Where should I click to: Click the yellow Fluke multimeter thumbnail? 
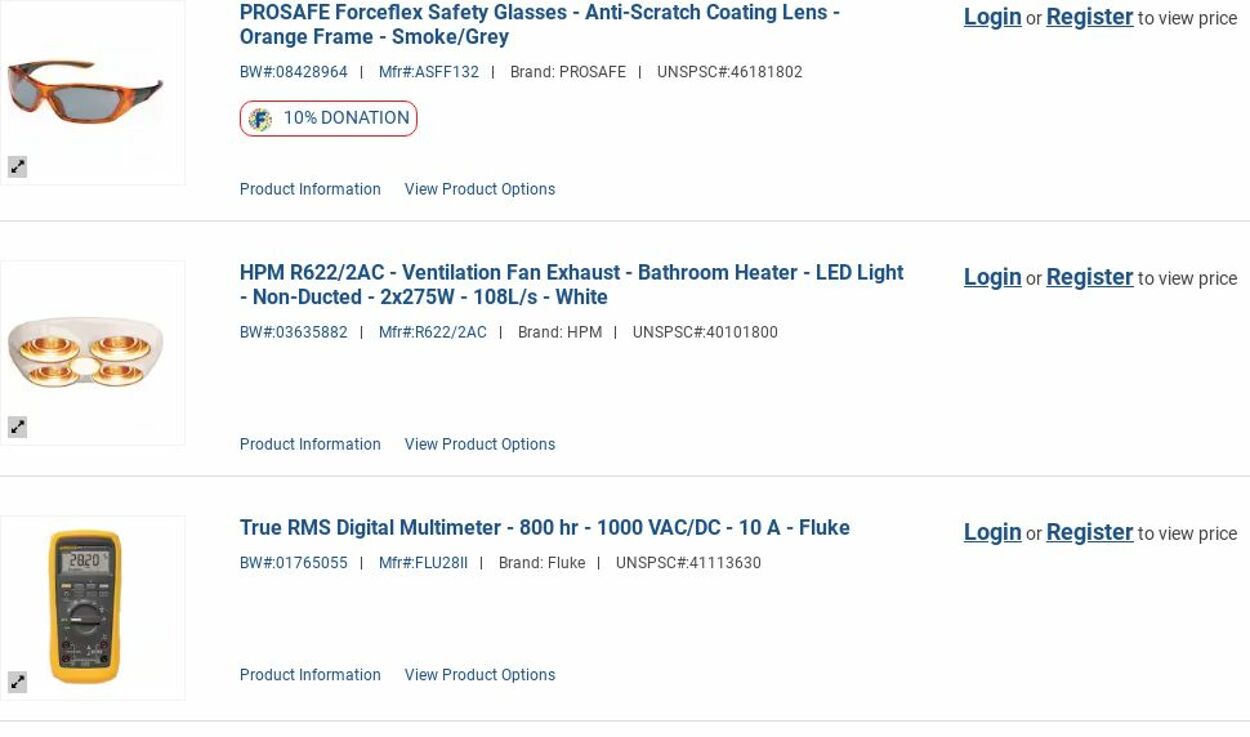point(86,606)
